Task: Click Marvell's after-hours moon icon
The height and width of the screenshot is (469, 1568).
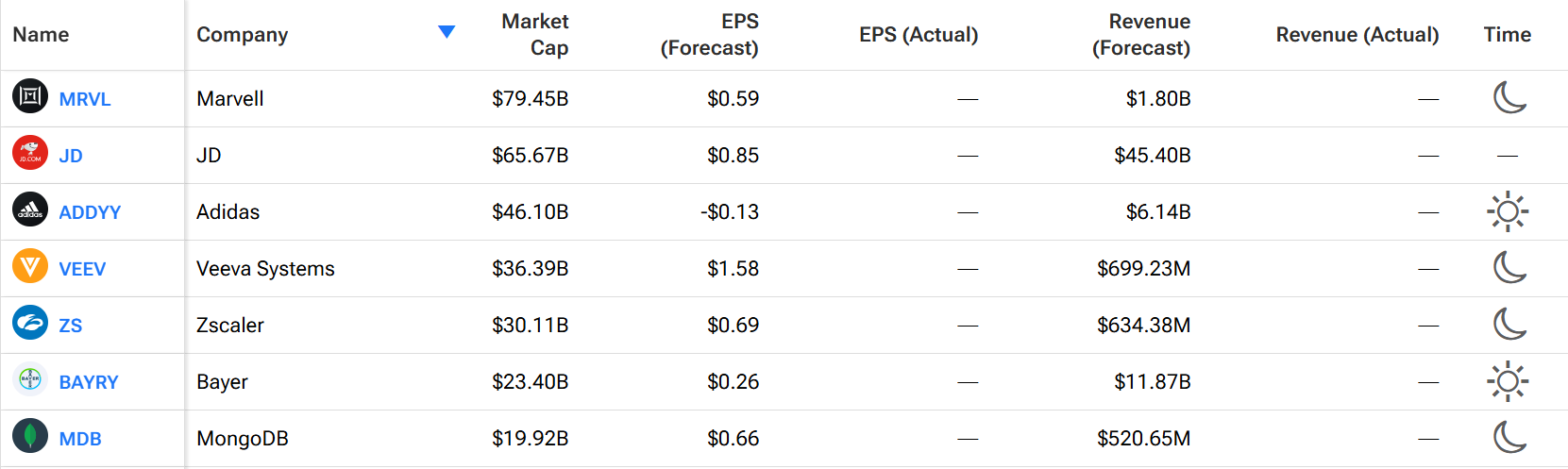Action: pyautogui.click(x=1509, y=97)
